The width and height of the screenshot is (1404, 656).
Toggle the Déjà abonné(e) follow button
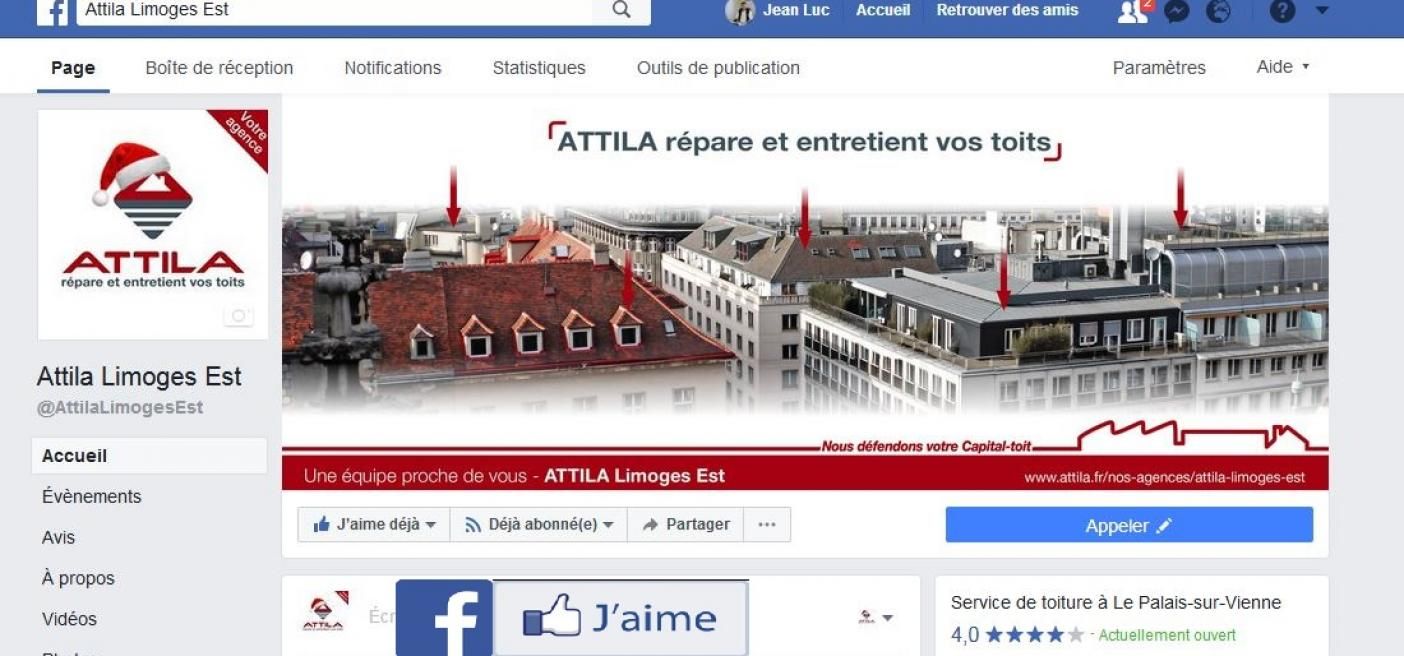tap(538, 525)
